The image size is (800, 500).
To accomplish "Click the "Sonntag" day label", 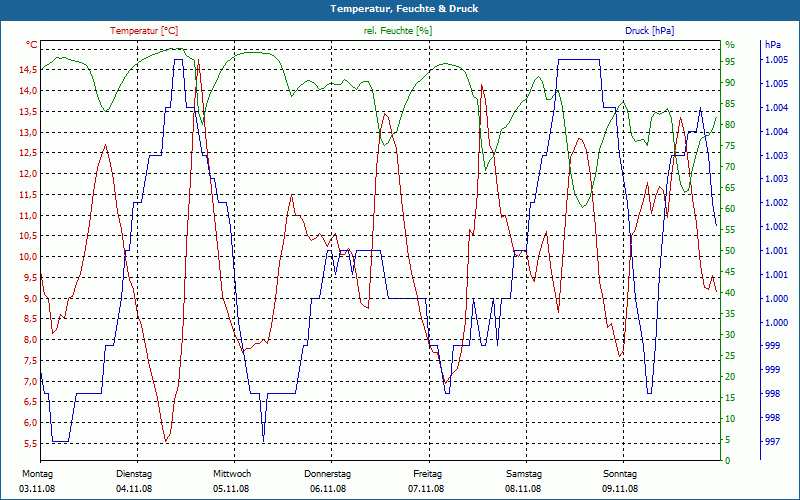I will tap(620, 474).
